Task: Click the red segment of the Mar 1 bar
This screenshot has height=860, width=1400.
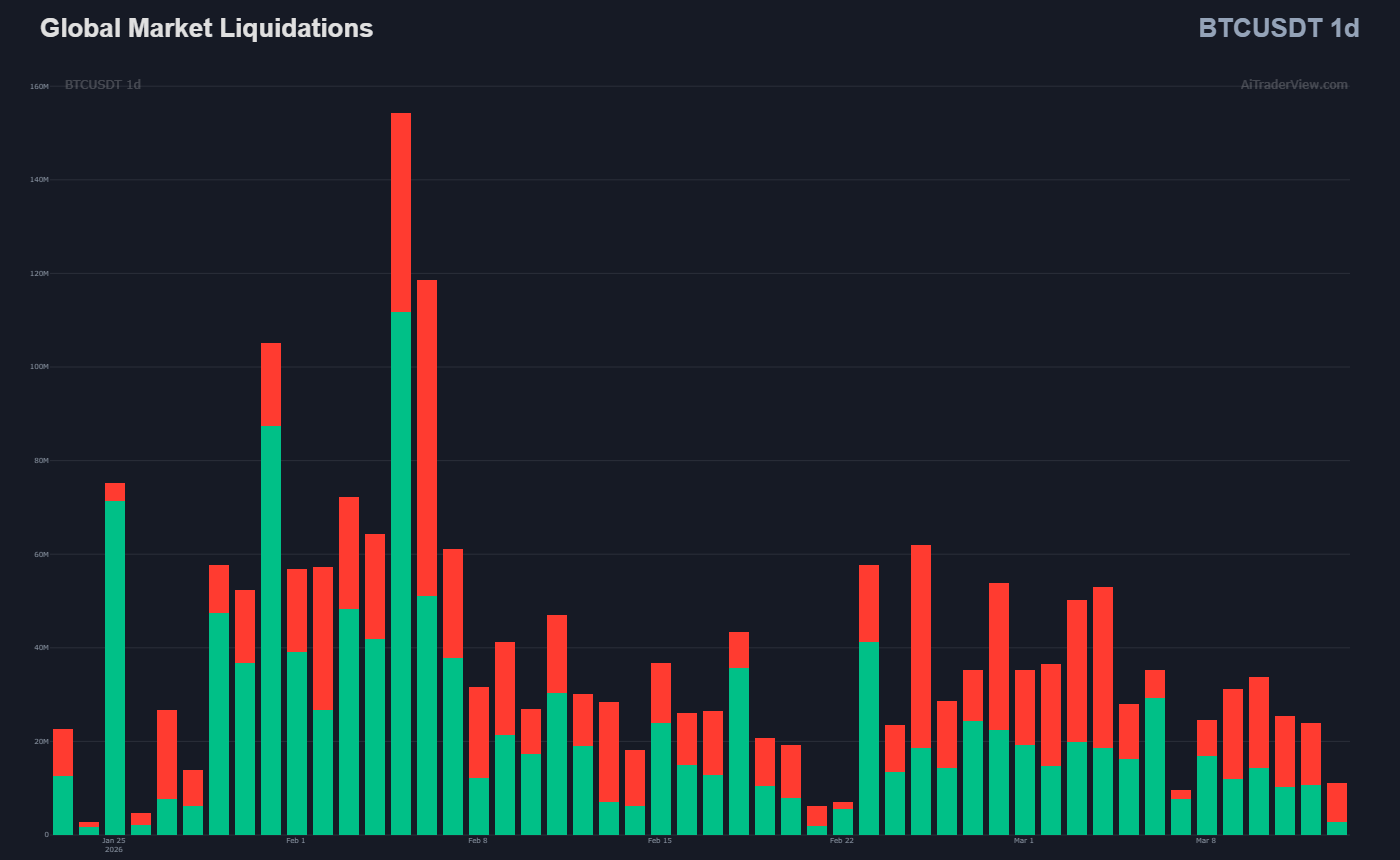Action: tap(1025, 707)
